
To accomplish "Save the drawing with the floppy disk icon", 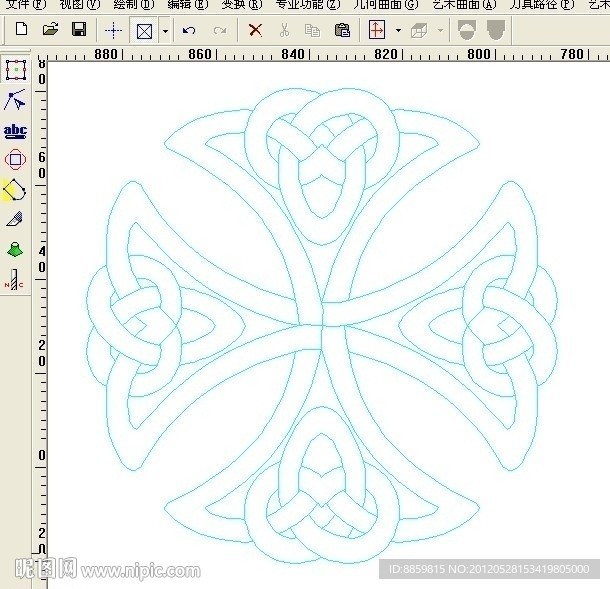I will (79, 29).
